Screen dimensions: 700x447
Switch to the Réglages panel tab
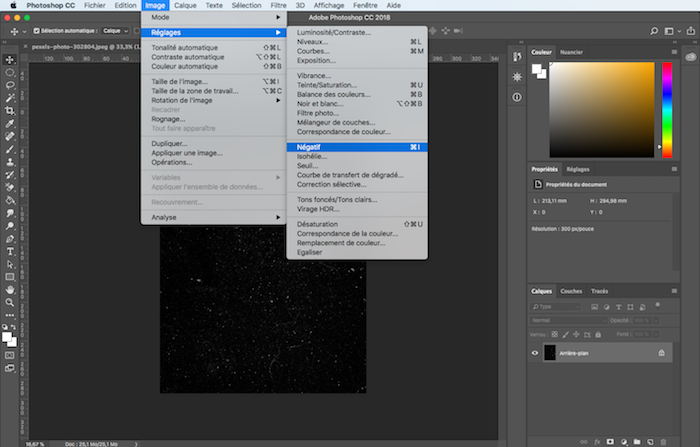coord(578,169)
